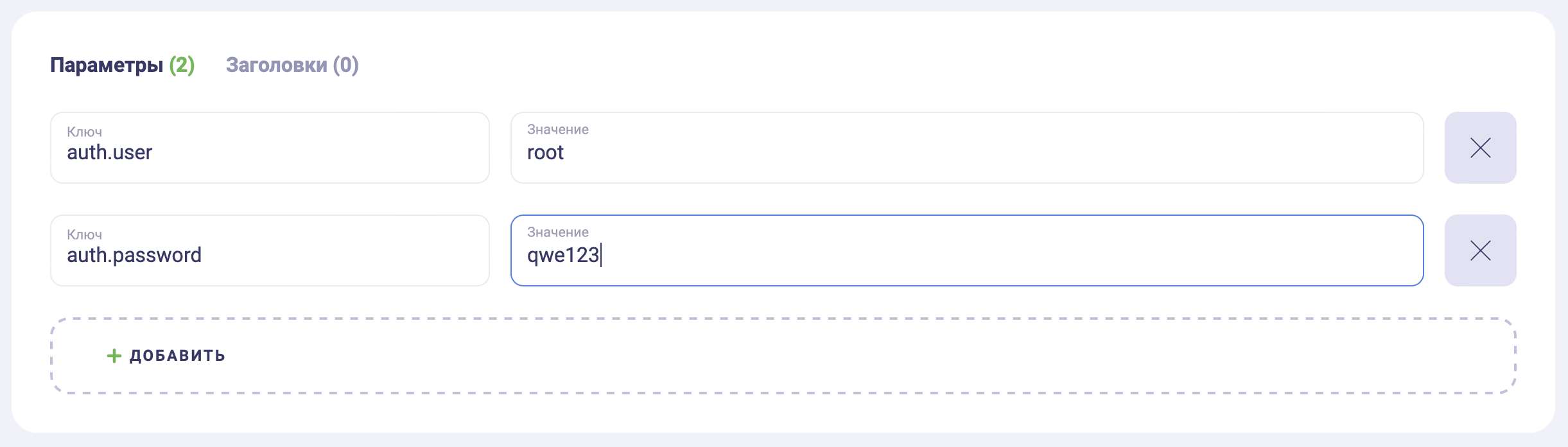Viewport: 1568px width, 447px height.
Task: Click the Значение label above qwe123
Action: [x=558, y=232]
